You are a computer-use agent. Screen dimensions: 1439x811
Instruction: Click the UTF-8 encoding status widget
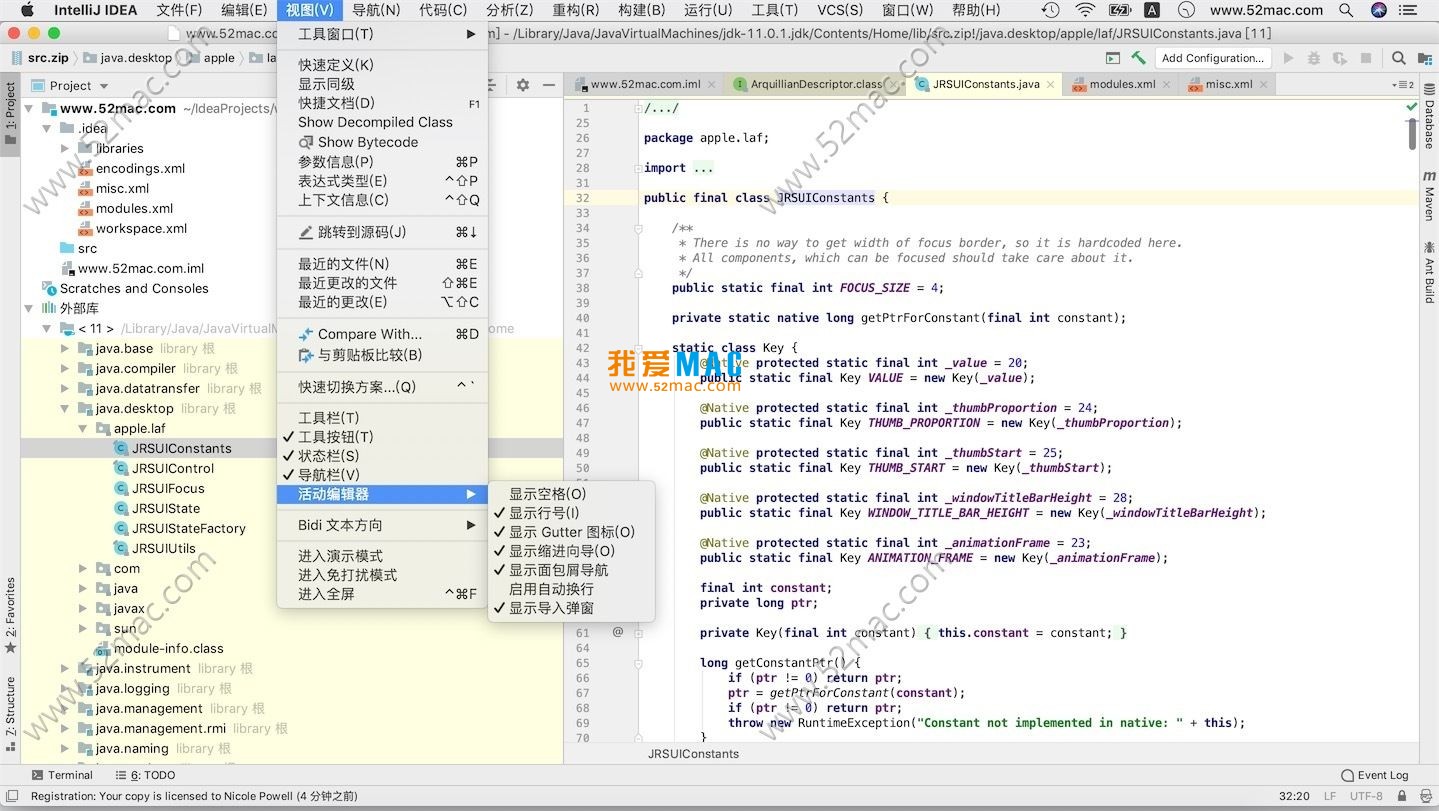[1366, 796]
